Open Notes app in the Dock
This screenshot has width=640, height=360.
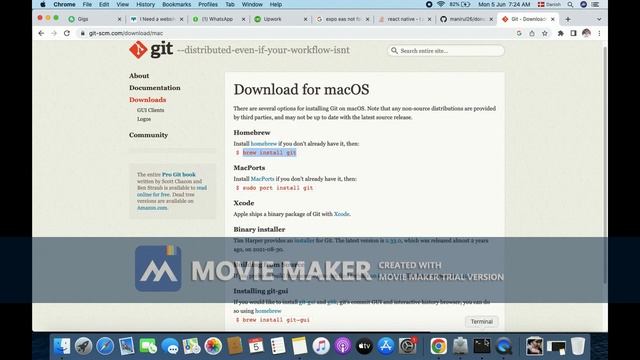[299, 346]
